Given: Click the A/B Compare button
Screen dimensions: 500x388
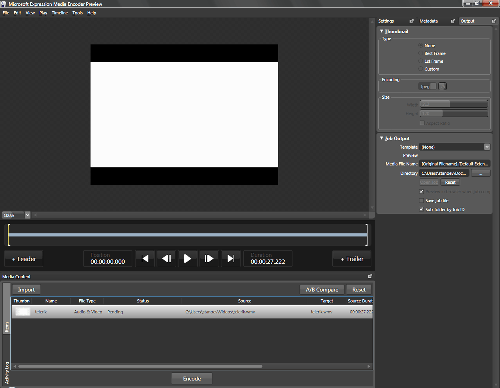Looking at the screenshot, I should point(322,289).
